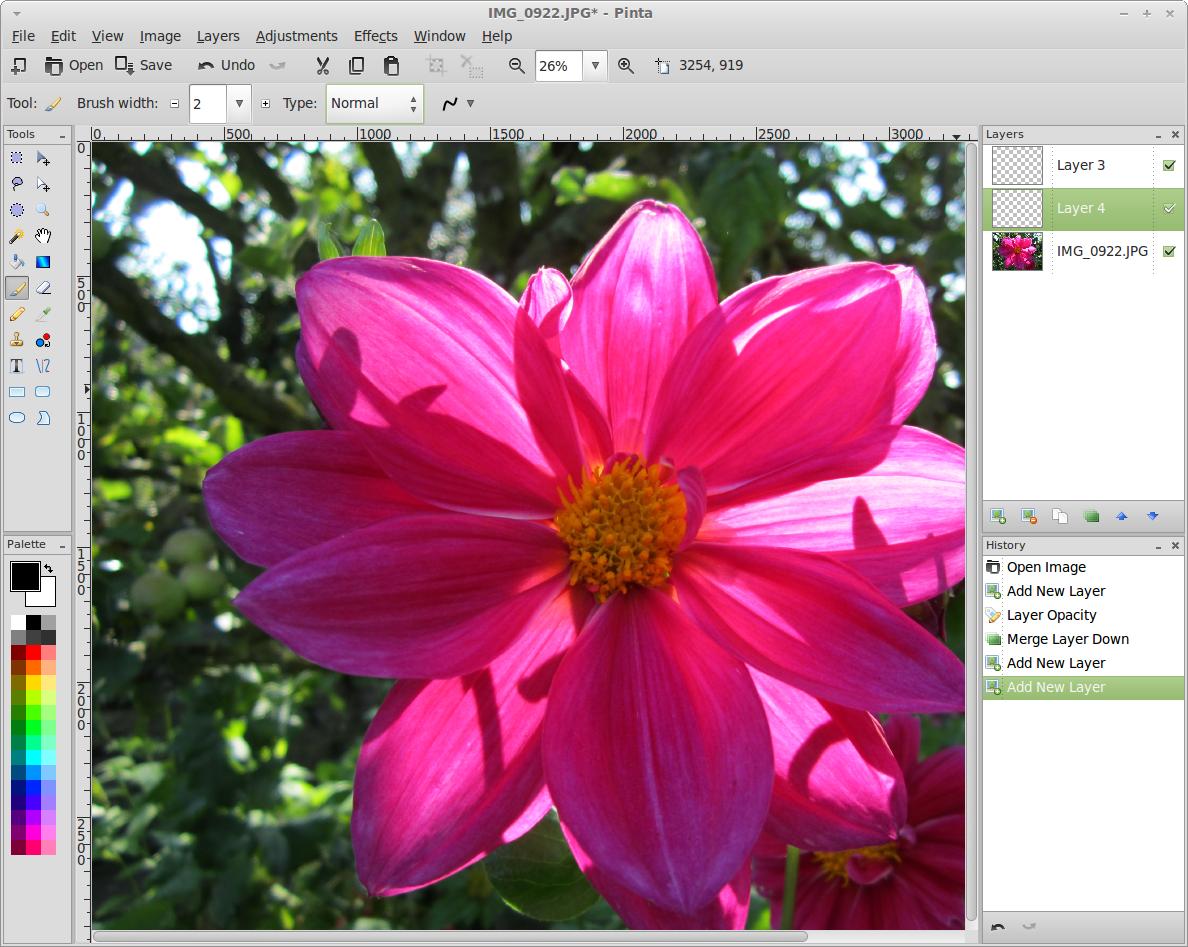Click the Open button
Screen dimensions: 1188x947
(73, 66)
